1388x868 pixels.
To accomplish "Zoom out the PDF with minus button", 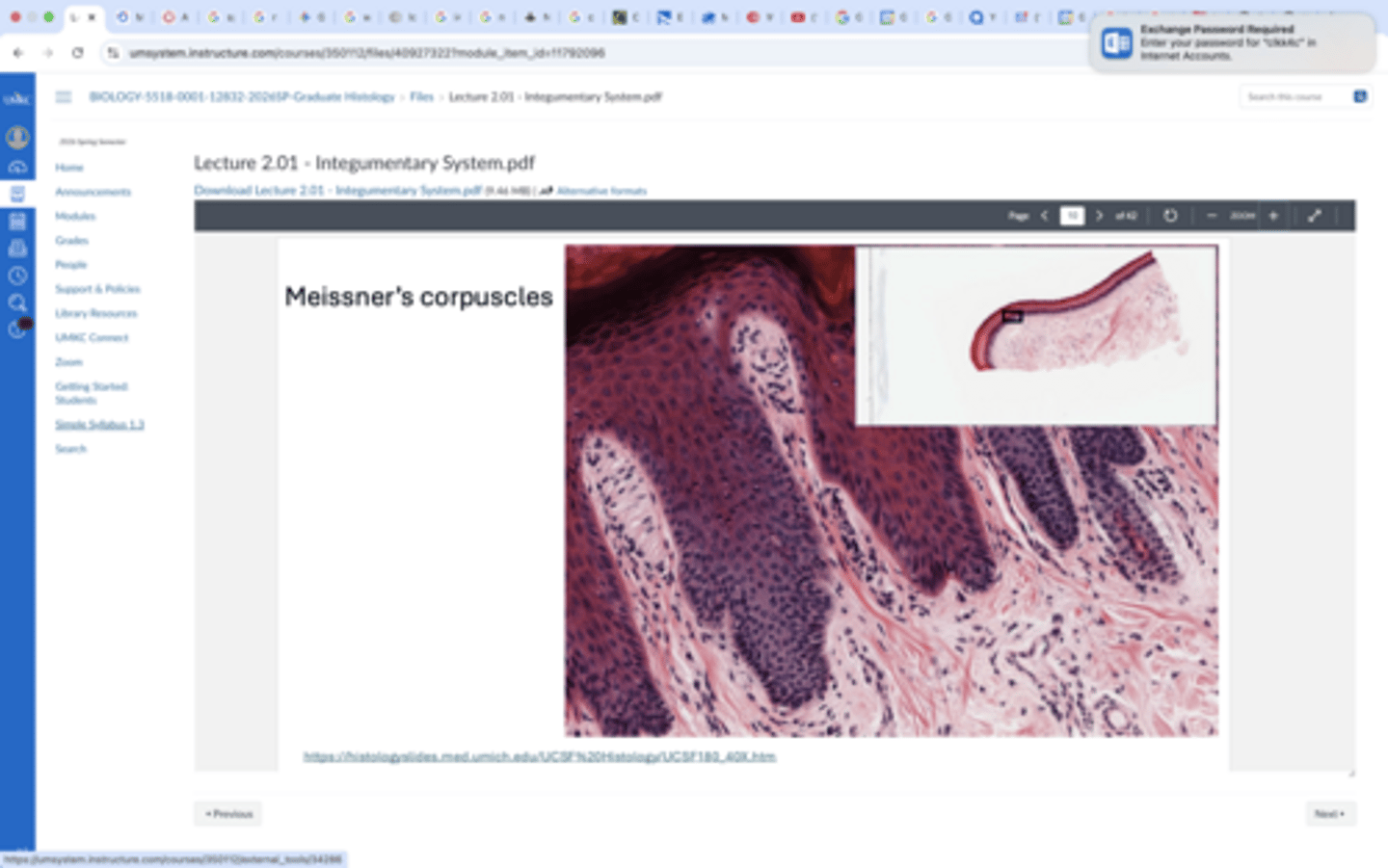I will click(1212, 216).
